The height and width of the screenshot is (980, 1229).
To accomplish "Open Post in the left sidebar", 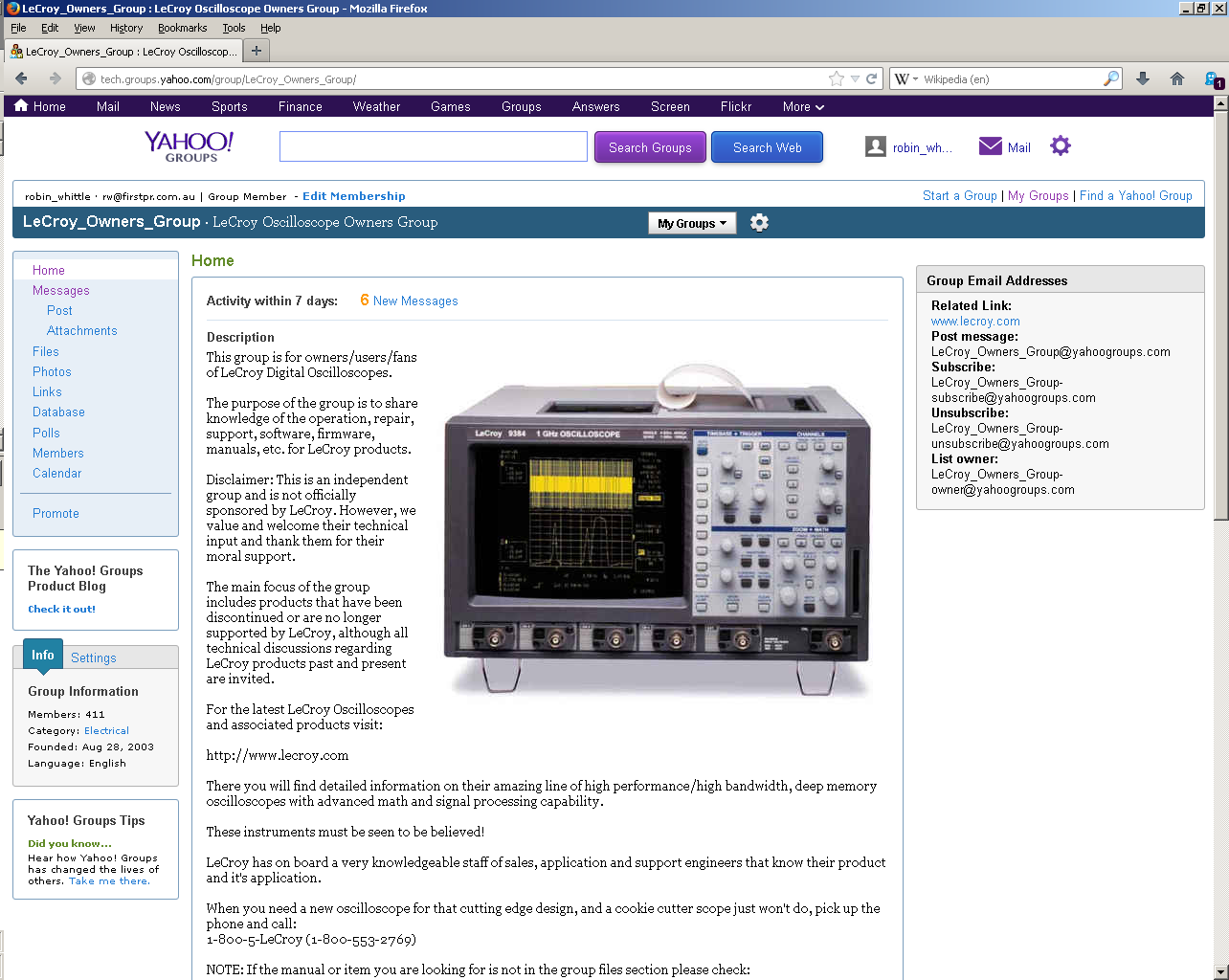I will tap(59, 310).
